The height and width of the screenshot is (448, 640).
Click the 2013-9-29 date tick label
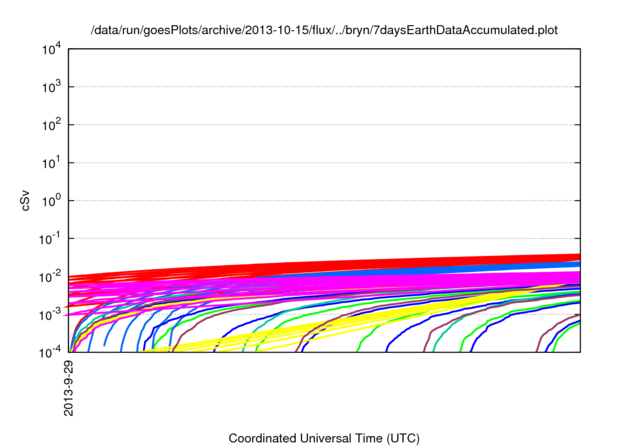69,388
